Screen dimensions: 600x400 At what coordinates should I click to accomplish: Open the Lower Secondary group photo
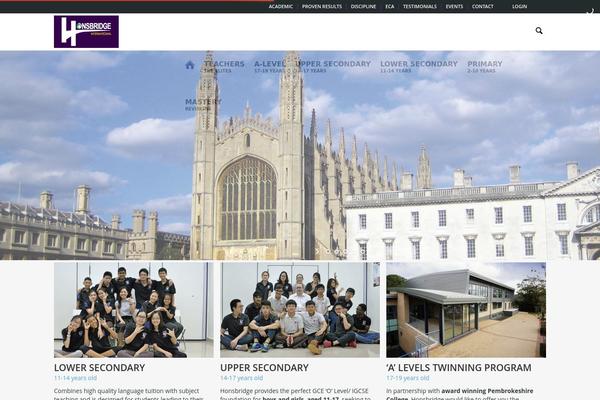point(134,310)
